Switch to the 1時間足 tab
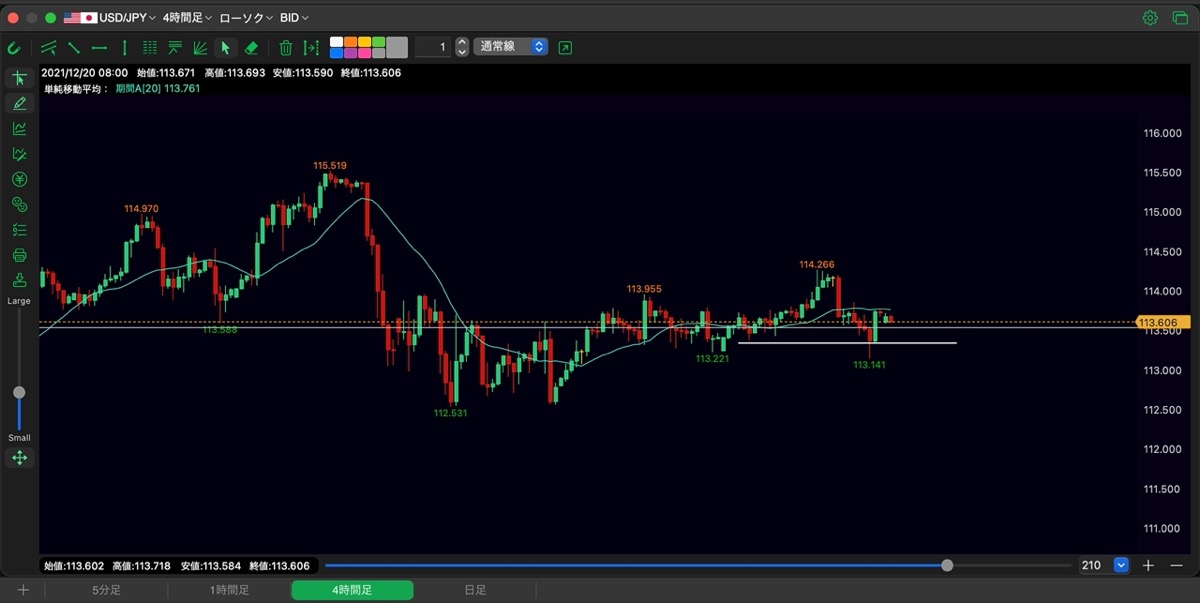This screenshot has width=1200, height=603. (x=229, y=590)
